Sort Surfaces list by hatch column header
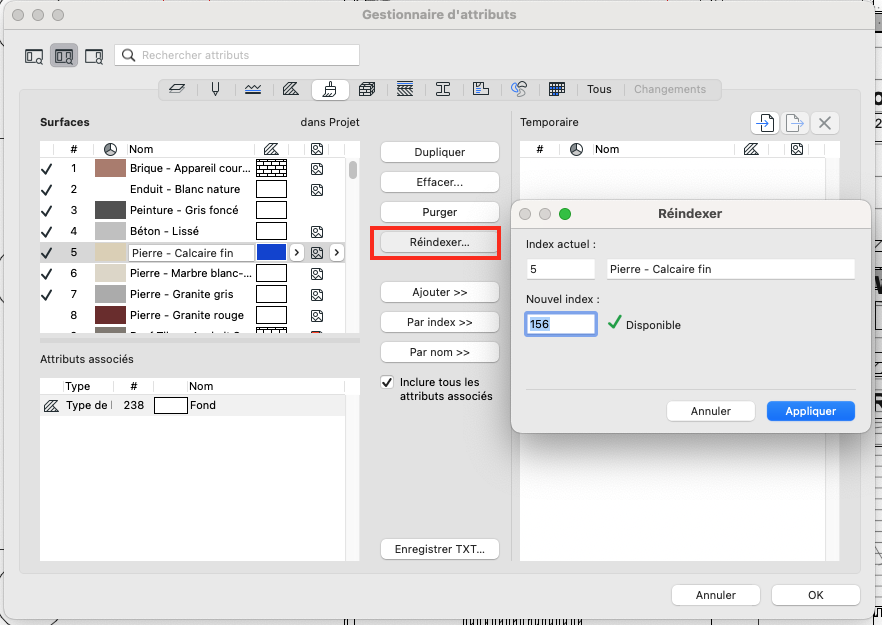Image resolution: width=882 pixels, height=625 pixels. [x=271, y=149]
